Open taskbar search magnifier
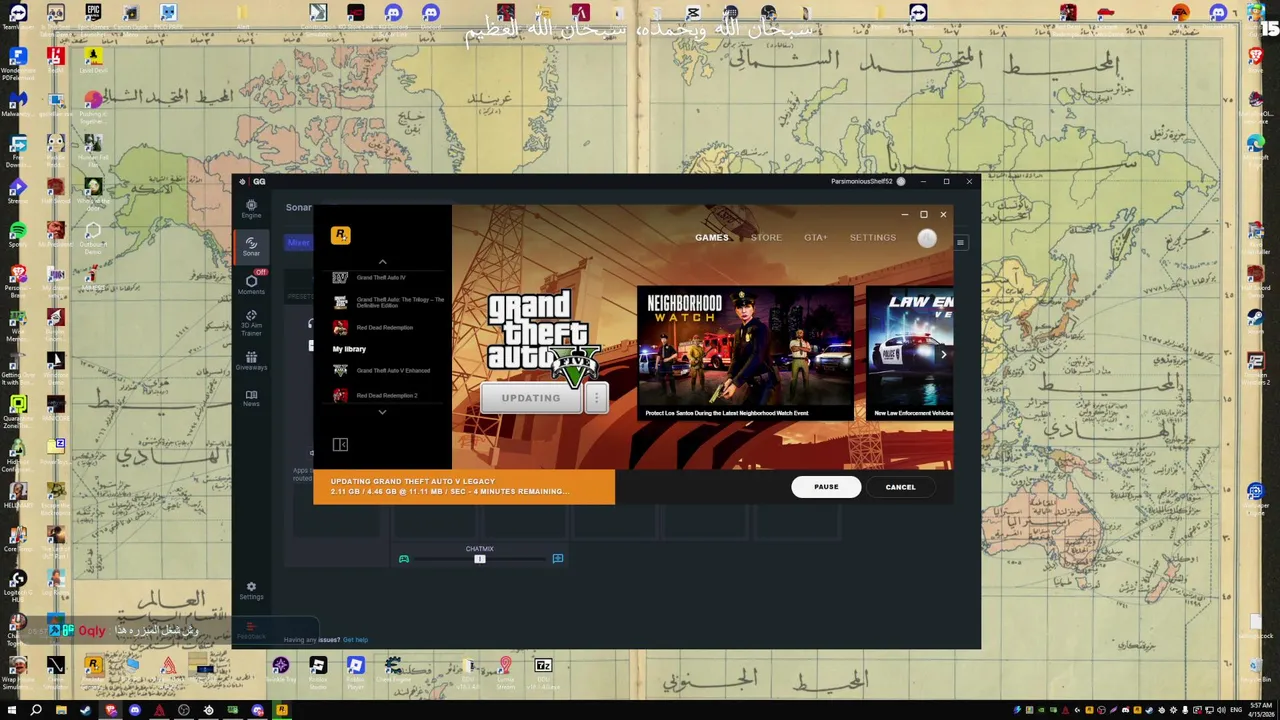Screen dimensions: 1280x720 36,710
